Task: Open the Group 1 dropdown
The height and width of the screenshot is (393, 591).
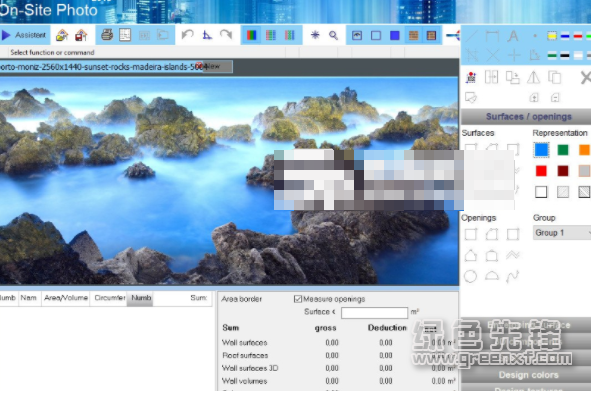Action: click(562, 233)
